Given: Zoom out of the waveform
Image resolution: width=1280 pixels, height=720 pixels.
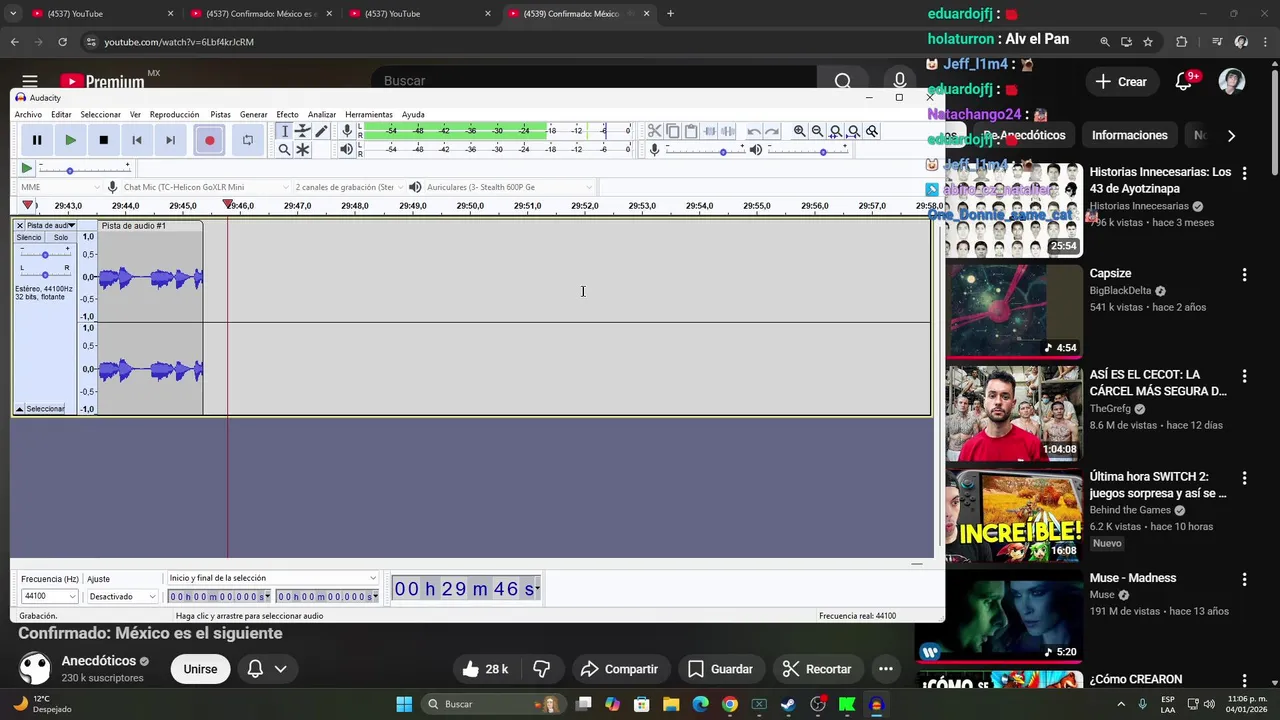Looking at the screenshot, I should click(818, 131).
